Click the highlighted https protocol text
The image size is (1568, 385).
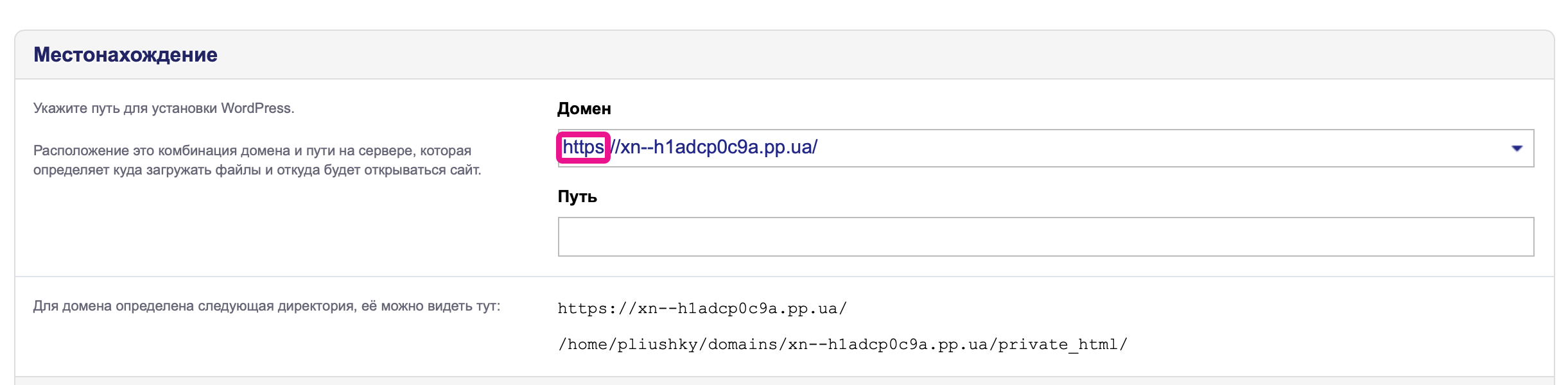coord(583,148)
